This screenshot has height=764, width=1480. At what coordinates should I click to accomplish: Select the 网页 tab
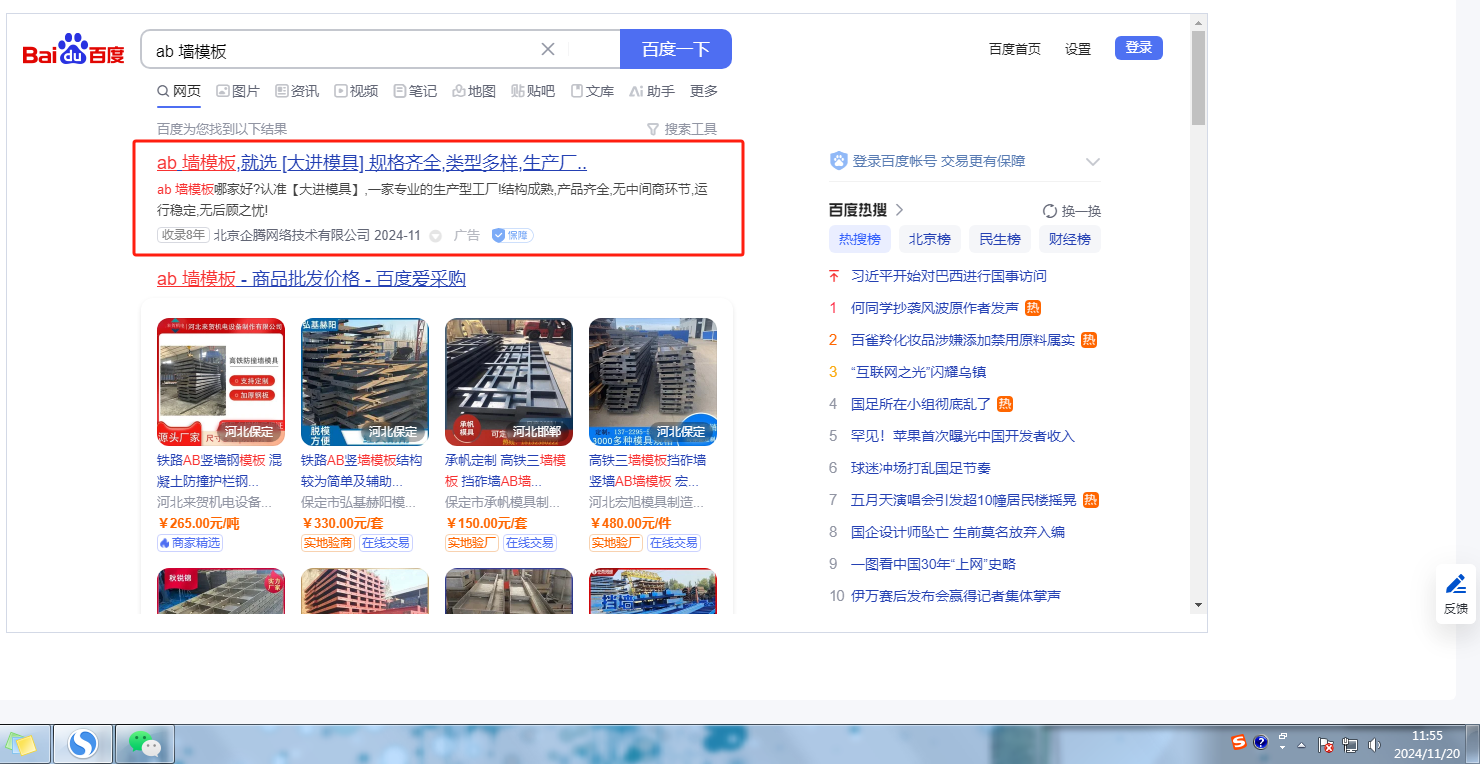click(179, 91)
